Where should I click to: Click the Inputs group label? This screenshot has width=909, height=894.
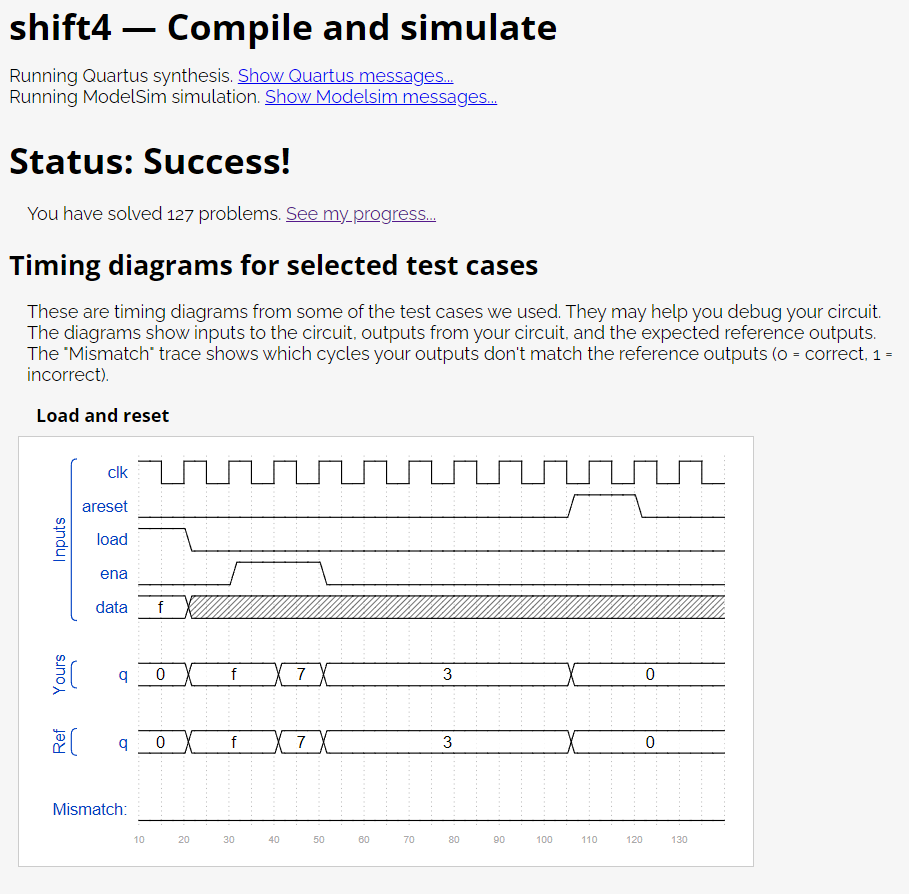coord(59,540)
